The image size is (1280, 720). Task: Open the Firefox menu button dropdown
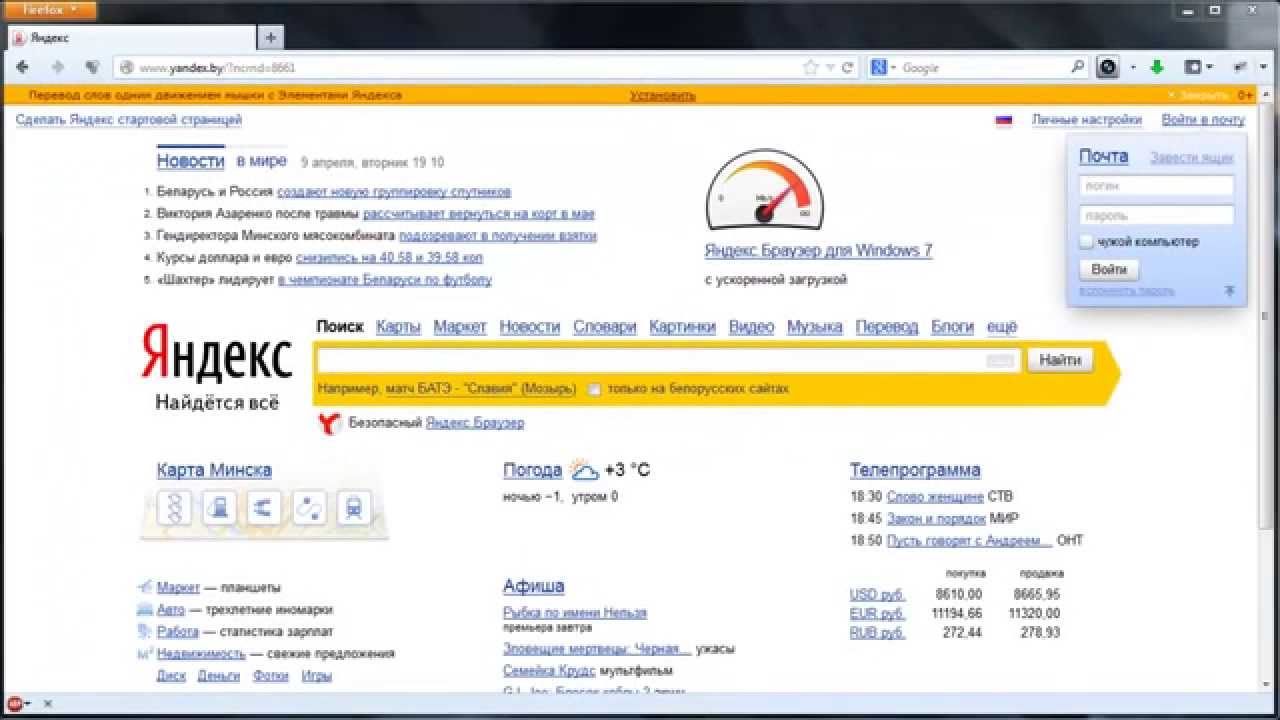pyautogui.click(x=52, y=10)
